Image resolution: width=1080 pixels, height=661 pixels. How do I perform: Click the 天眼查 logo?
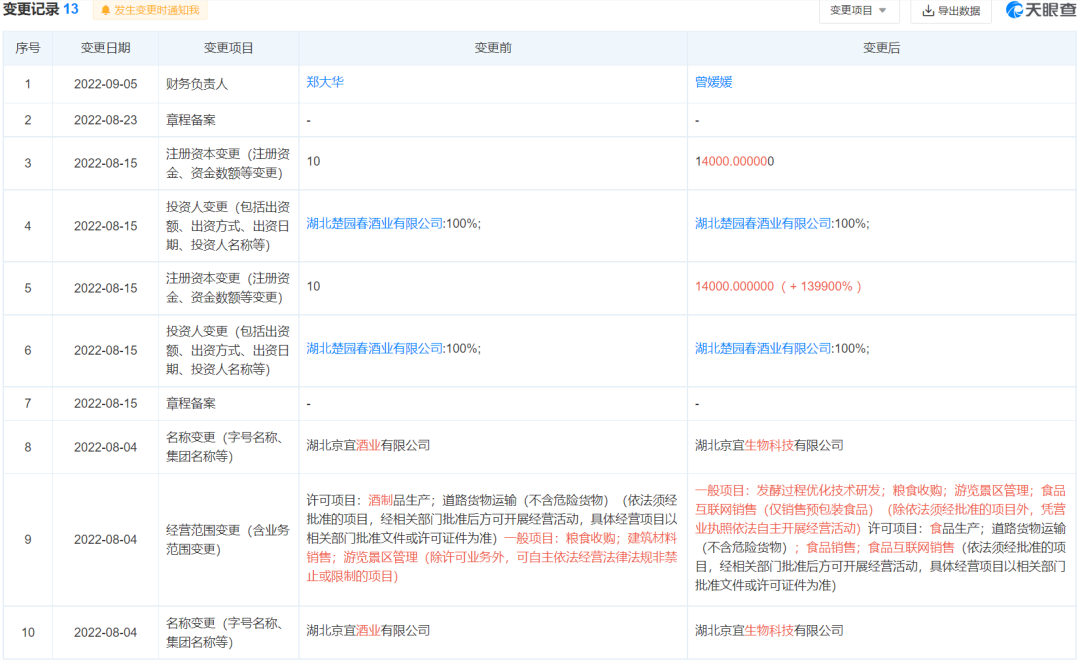coord(1039,11)
